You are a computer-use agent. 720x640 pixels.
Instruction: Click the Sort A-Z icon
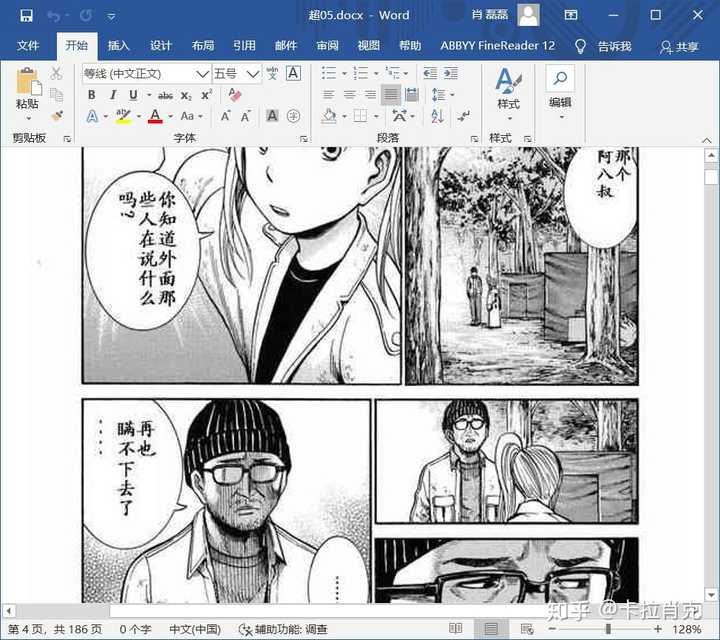point(437,116)
